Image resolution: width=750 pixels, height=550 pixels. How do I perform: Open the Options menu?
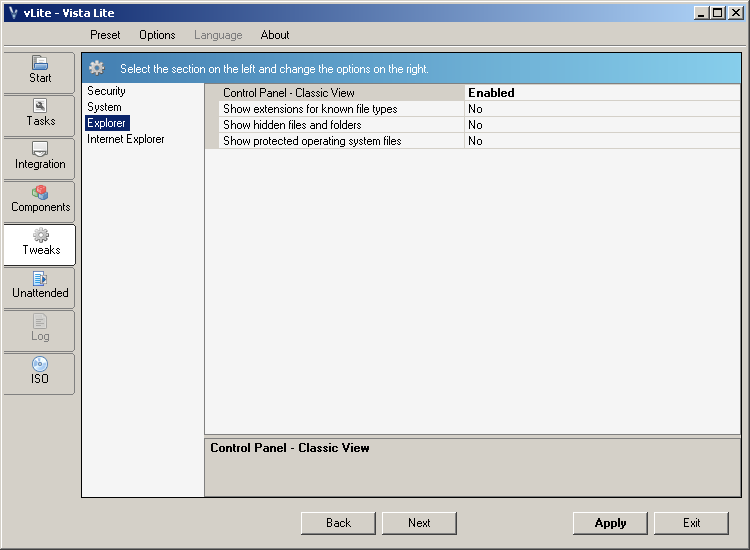click(x=157, y=35)
